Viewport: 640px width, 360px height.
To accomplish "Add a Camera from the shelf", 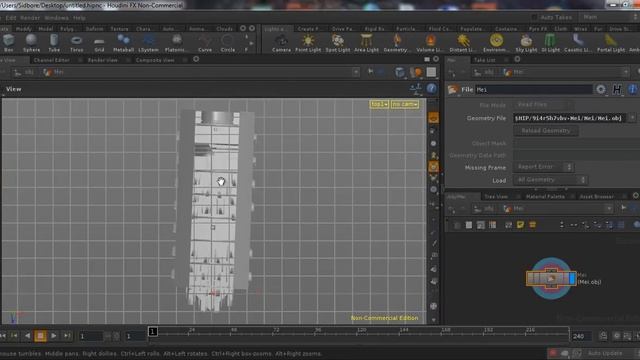I will (281, 43).
